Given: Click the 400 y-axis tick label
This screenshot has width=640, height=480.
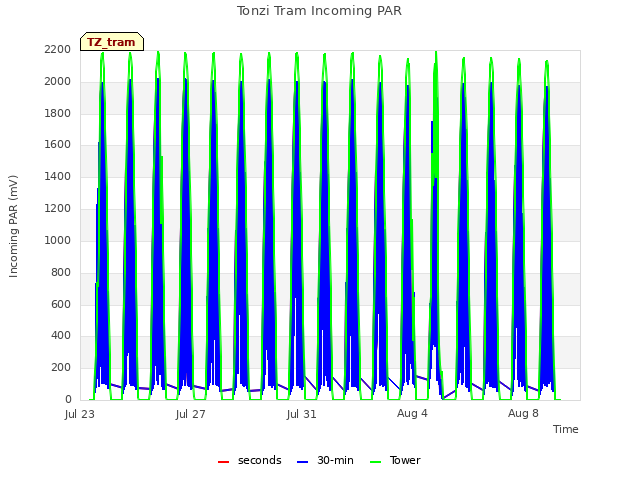Looking at the screenshot, I should coord(61,336).
